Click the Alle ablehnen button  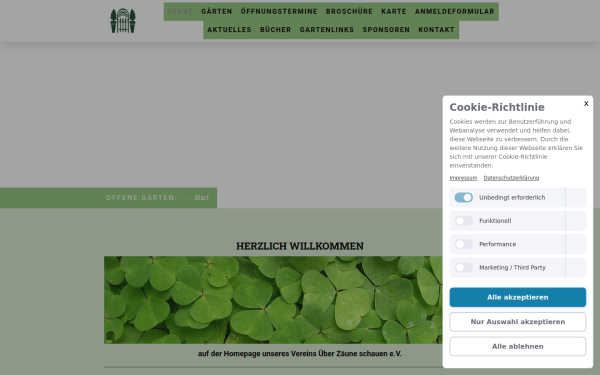pyautogui.click(x=518, y=346)
